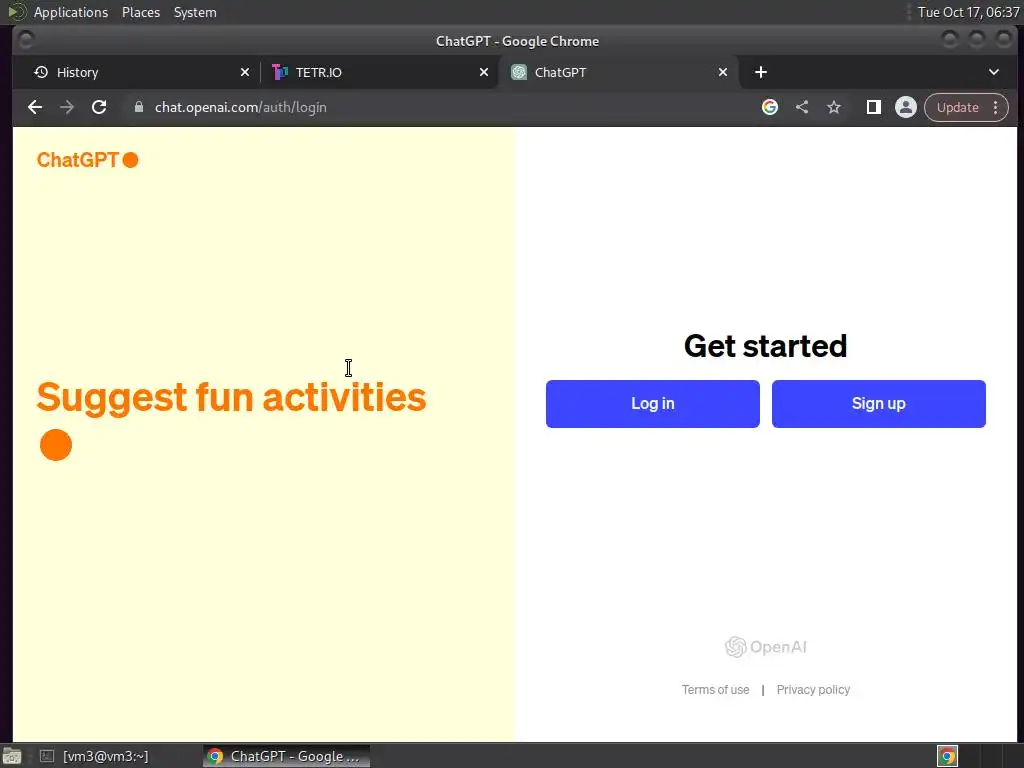Open the Chrome profile avatar

906,107
